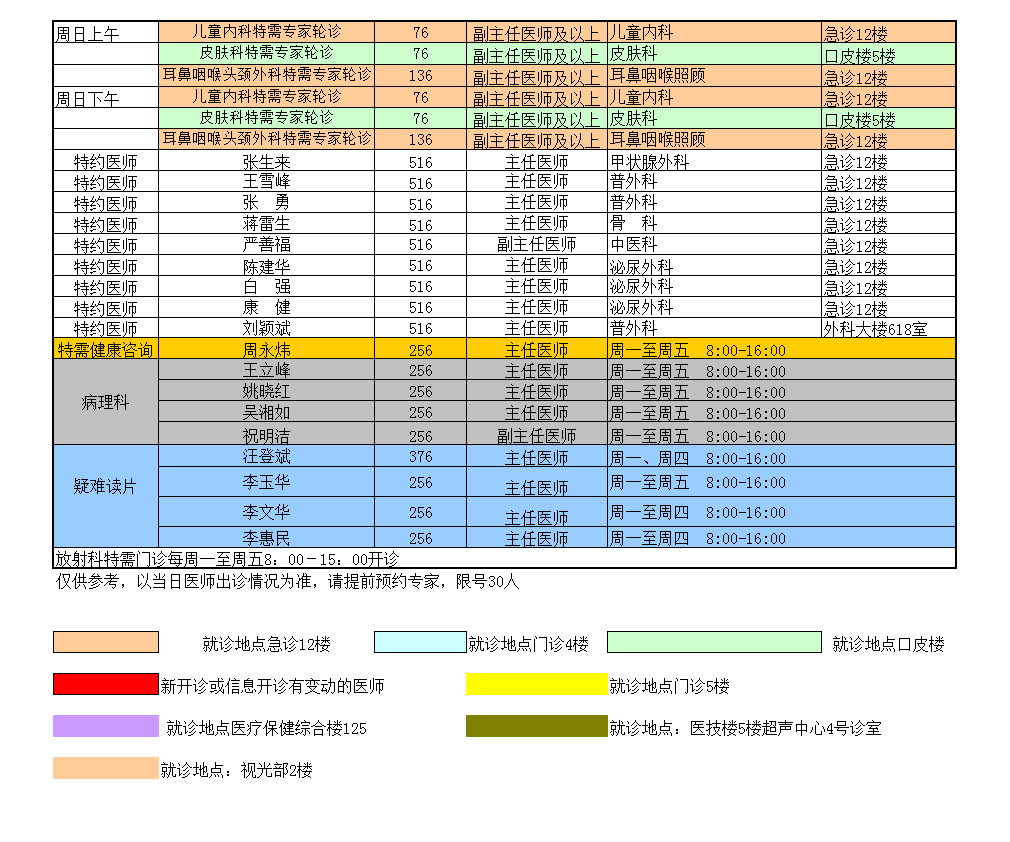
Task: Click the 病理科 merged cell
Action: (x=106, y=402)
